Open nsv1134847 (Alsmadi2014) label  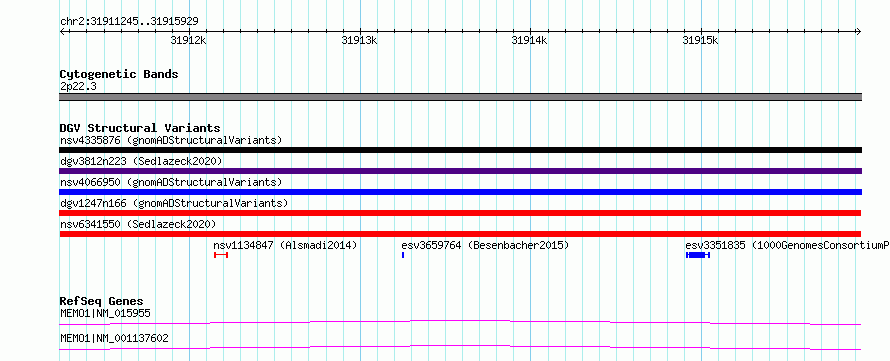(285, 245)
